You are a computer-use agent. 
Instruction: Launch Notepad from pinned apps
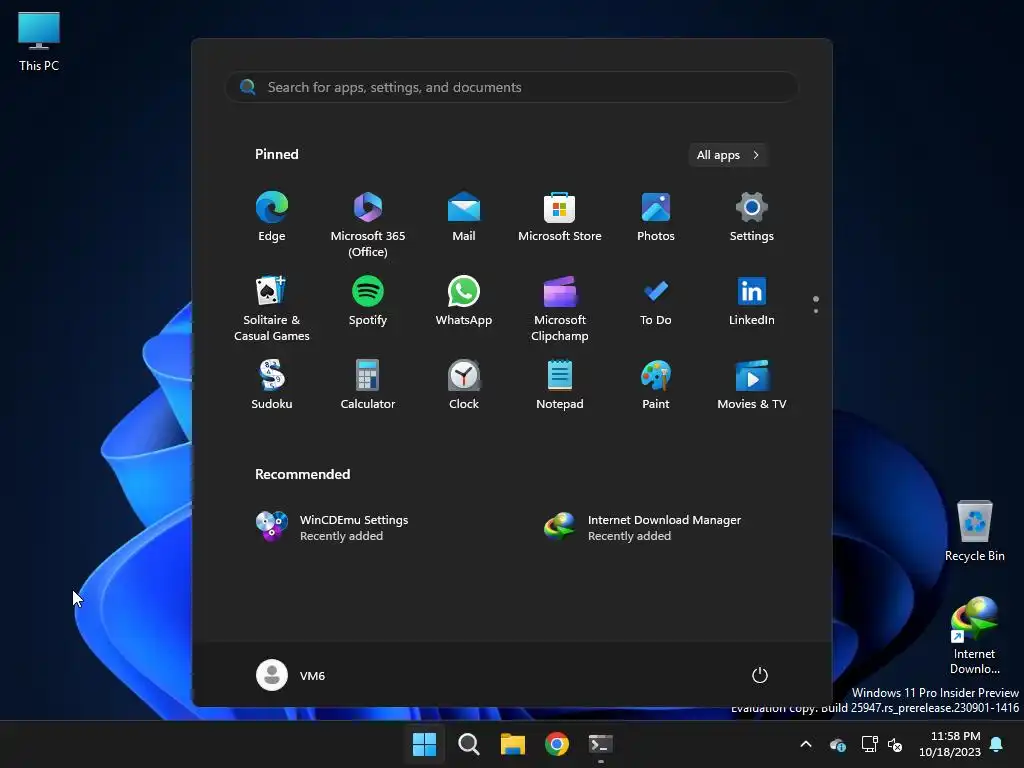coord(560,385)
